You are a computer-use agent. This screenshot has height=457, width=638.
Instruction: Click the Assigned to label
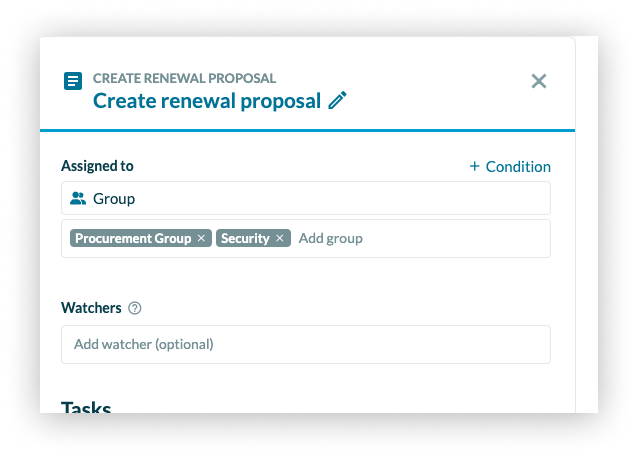click(97, 166)
